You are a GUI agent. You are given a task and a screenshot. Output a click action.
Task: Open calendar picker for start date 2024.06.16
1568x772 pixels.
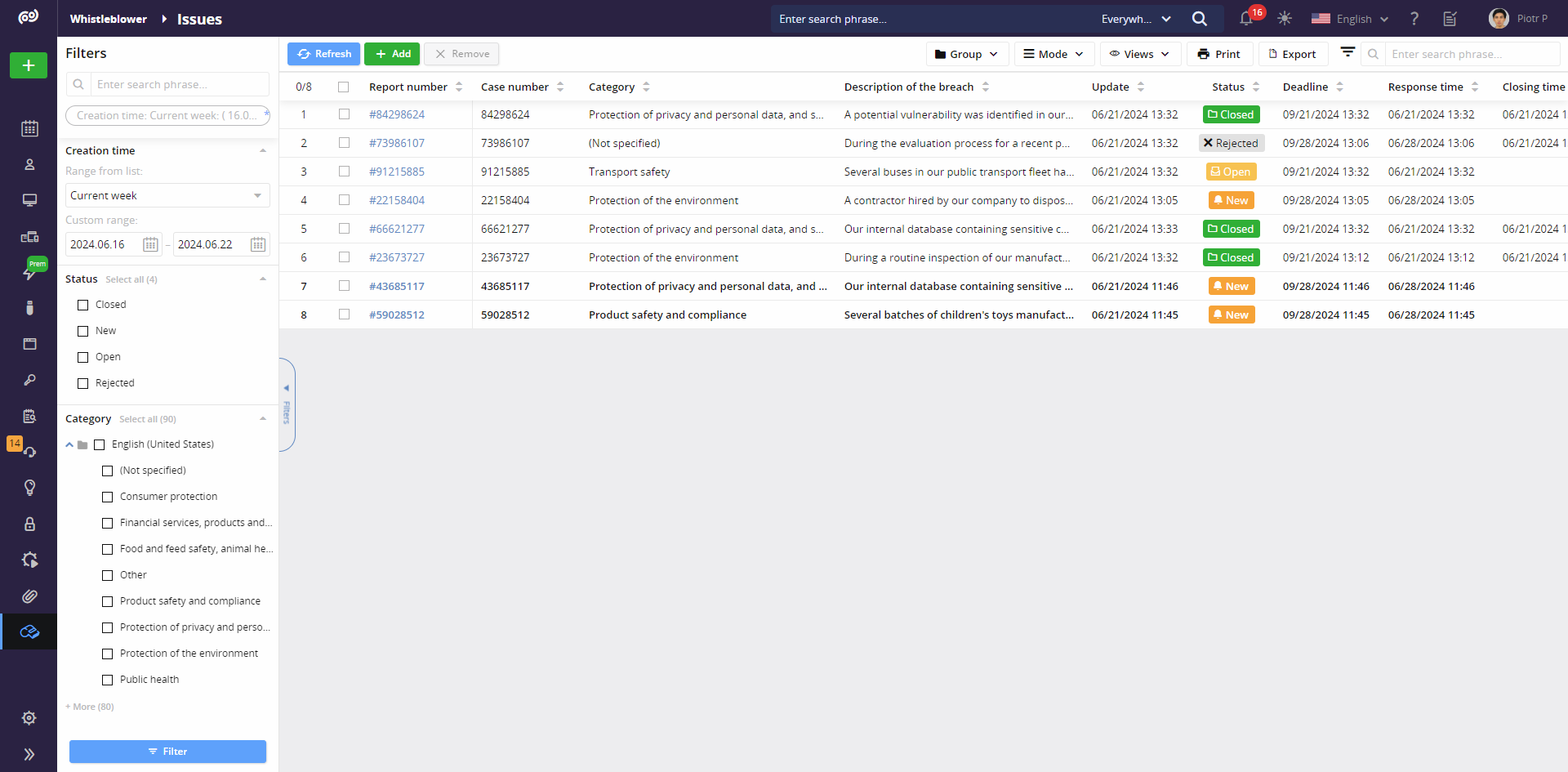[x=150, y=244]
